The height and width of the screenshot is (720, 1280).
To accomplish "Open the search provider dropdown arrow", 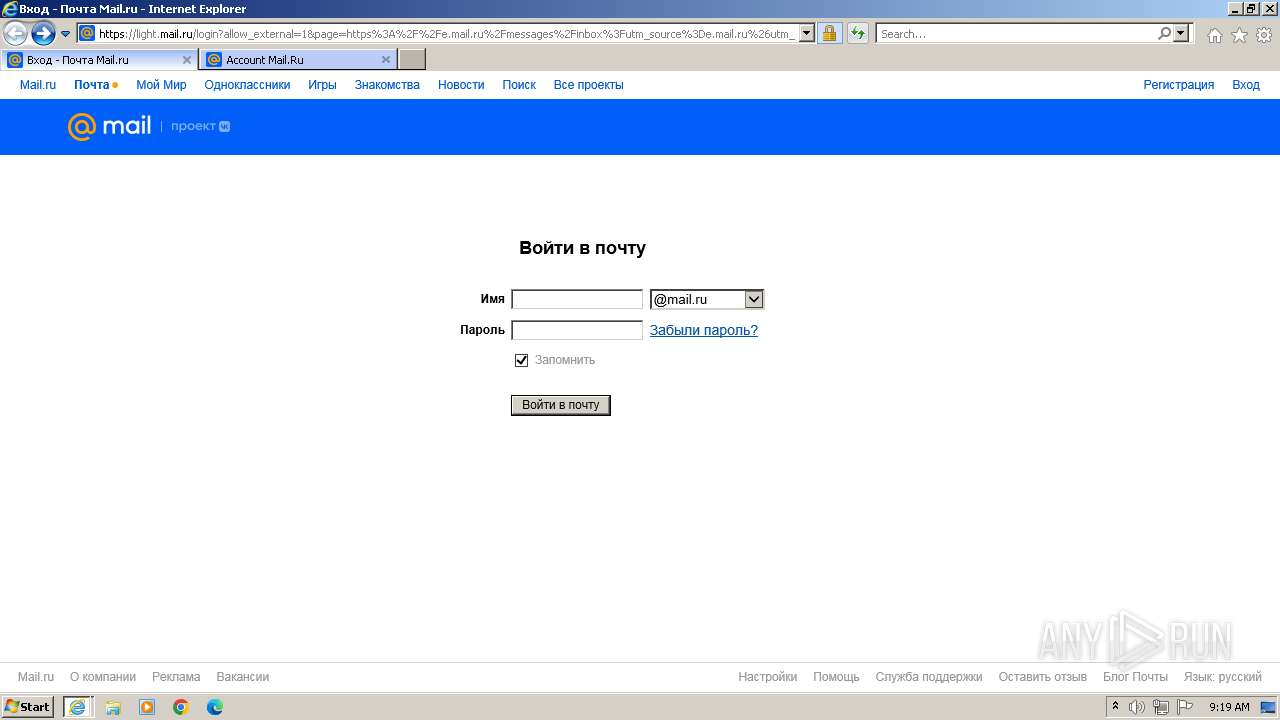I will coord(1182,33).
